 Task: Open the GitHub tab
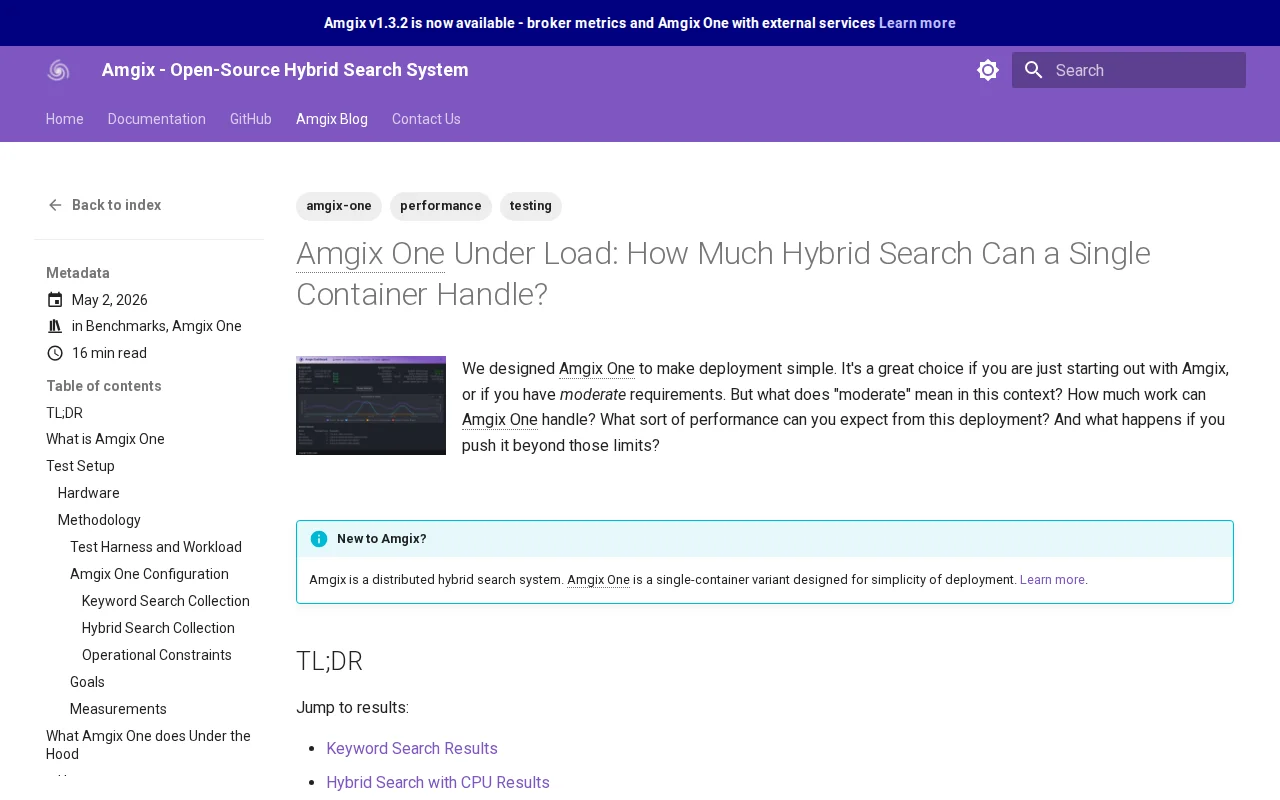pyautogui.click(x=251, y=119)
